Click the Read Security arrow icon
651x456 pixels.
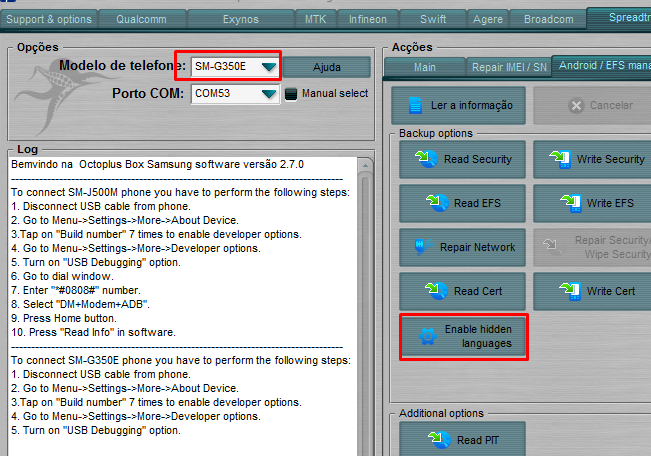(426, 159)
